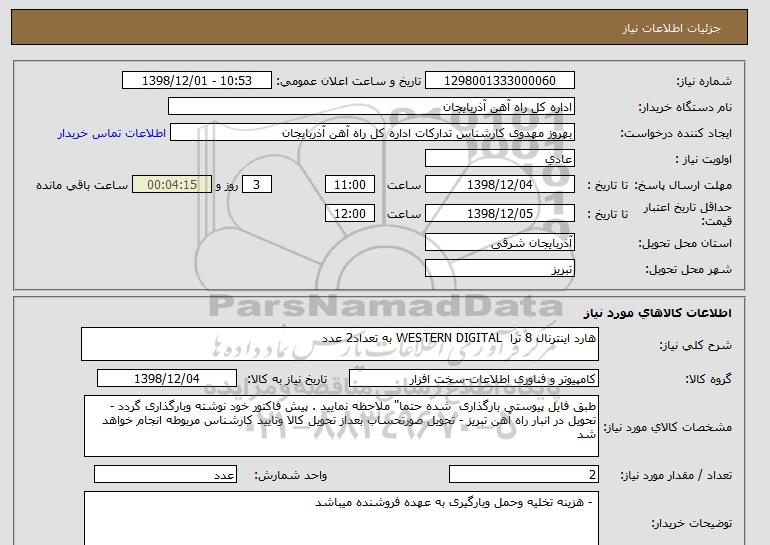The height and width of the screenshot is (545, 770).
Task: Click the price validity date 1398/12/05
Action: point(500,214)
